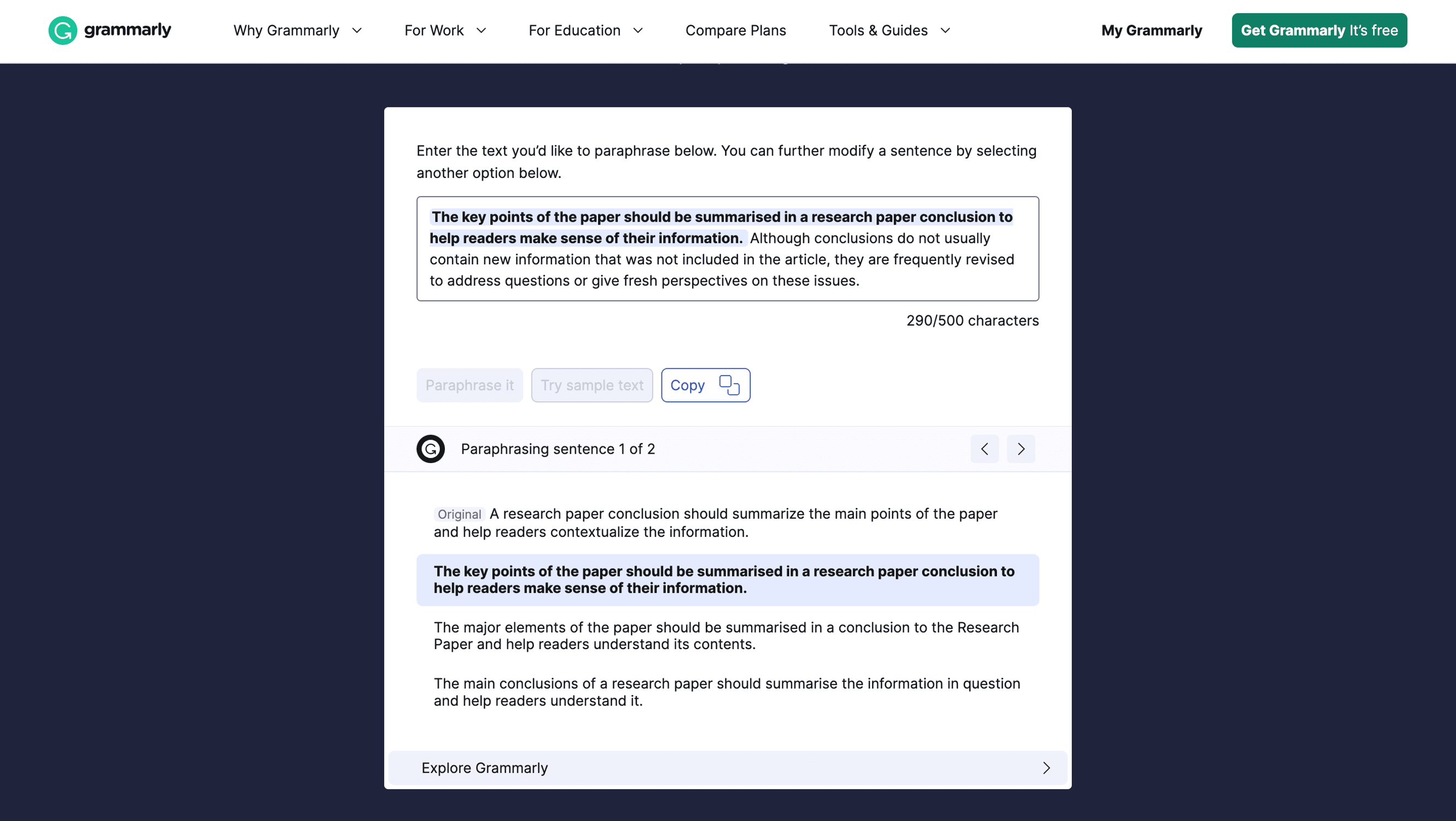The image size is (1456, 821).
Task: Click Try sample text
Action: (x=591, y=385)
